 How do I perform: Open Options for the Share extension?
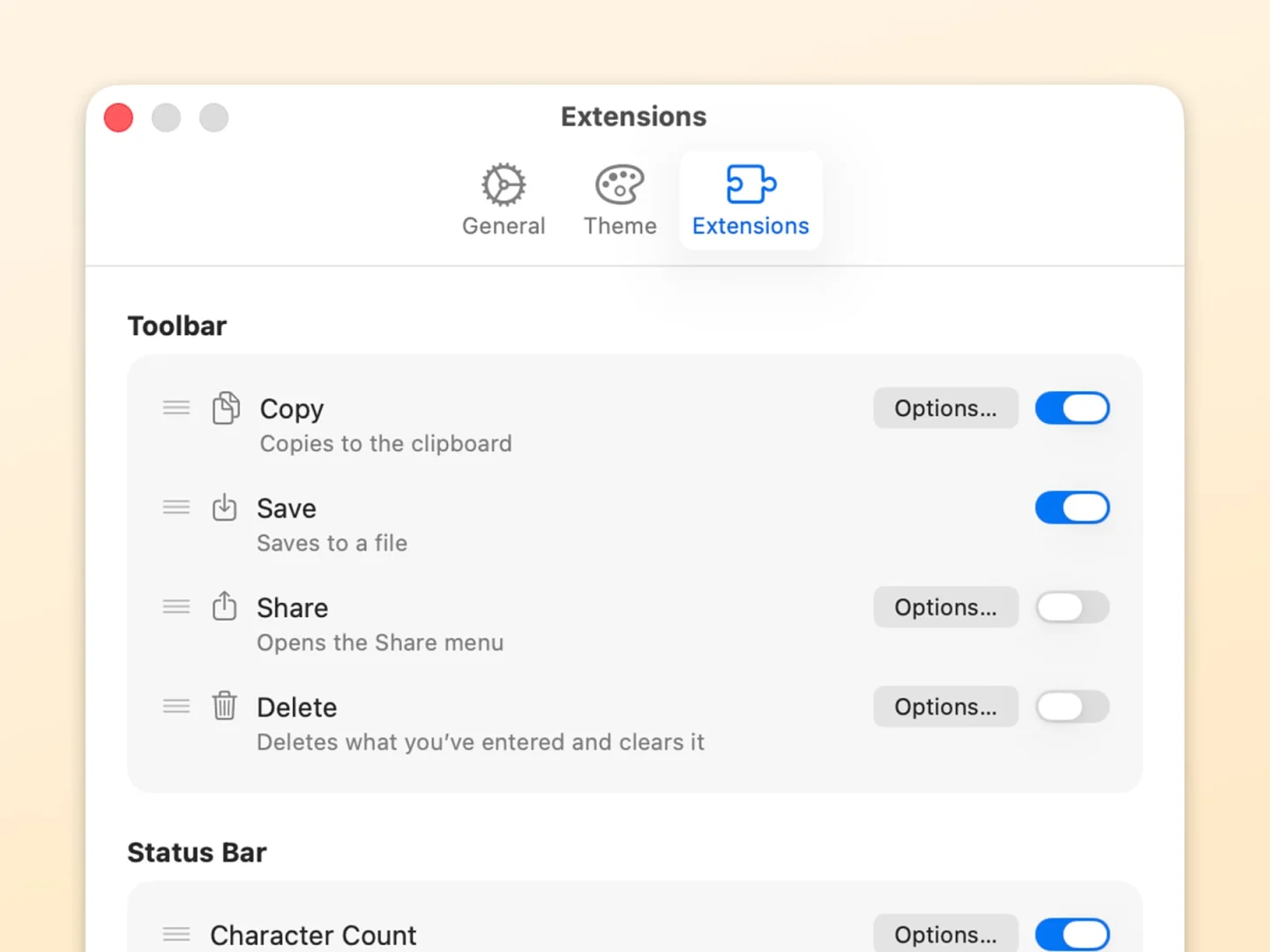point(945,607)
